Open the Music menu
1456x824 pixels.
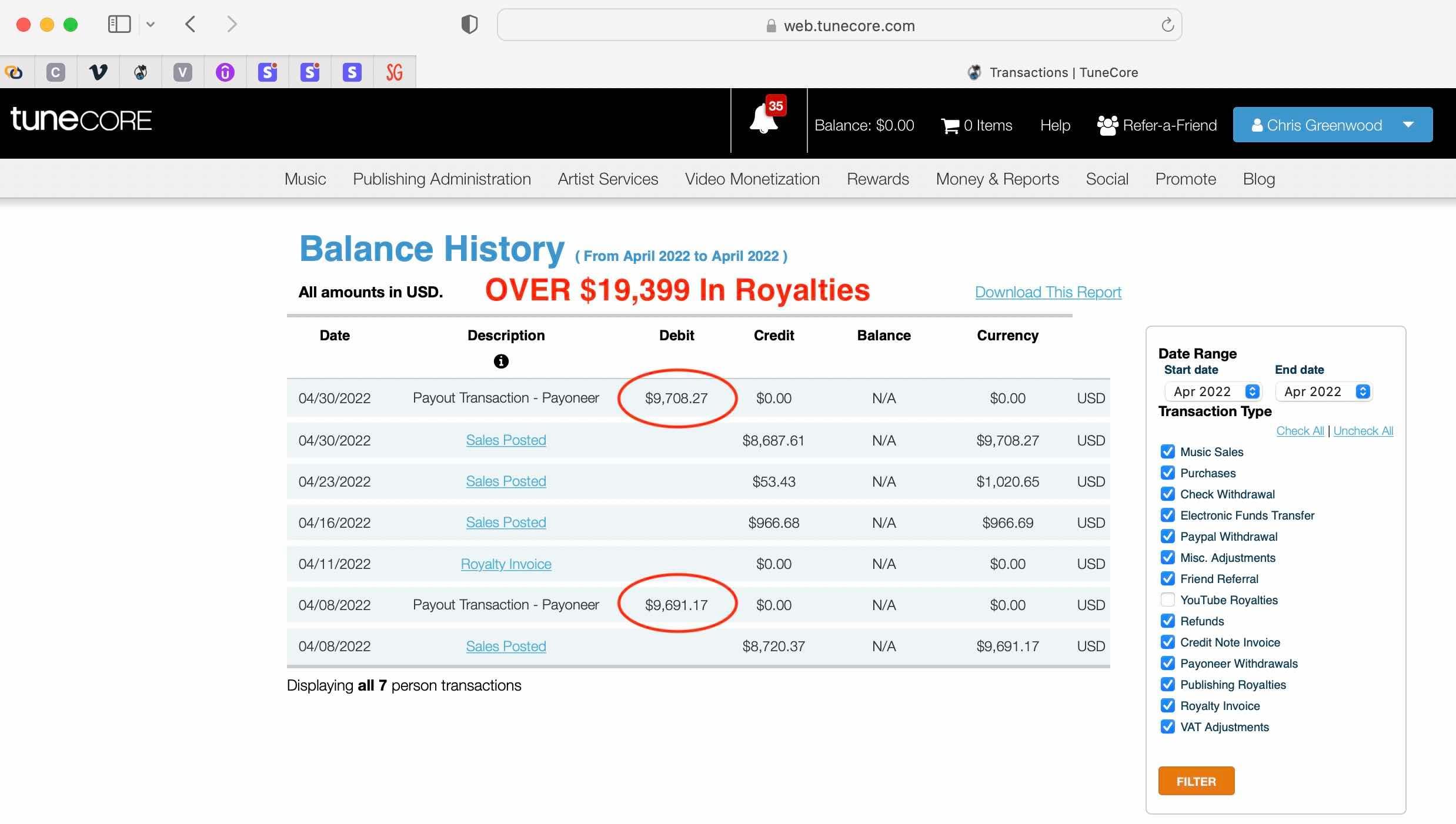[305, 179]
